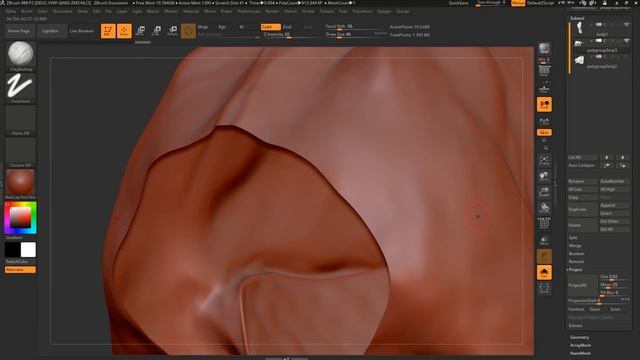
Task: Open the Home Page
Action: [x=19, y=31]
